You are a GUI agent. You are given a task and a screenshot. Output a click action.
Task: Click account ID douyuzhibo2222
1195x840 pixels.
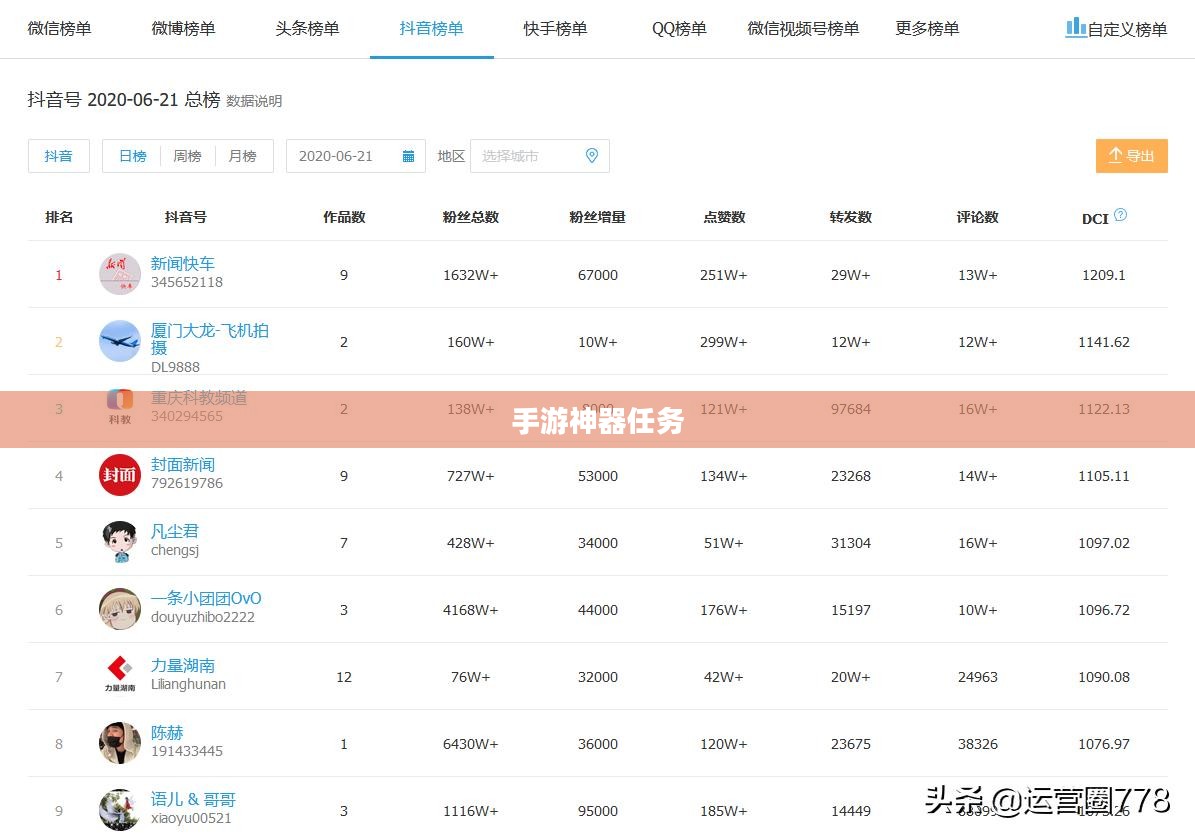203,617
